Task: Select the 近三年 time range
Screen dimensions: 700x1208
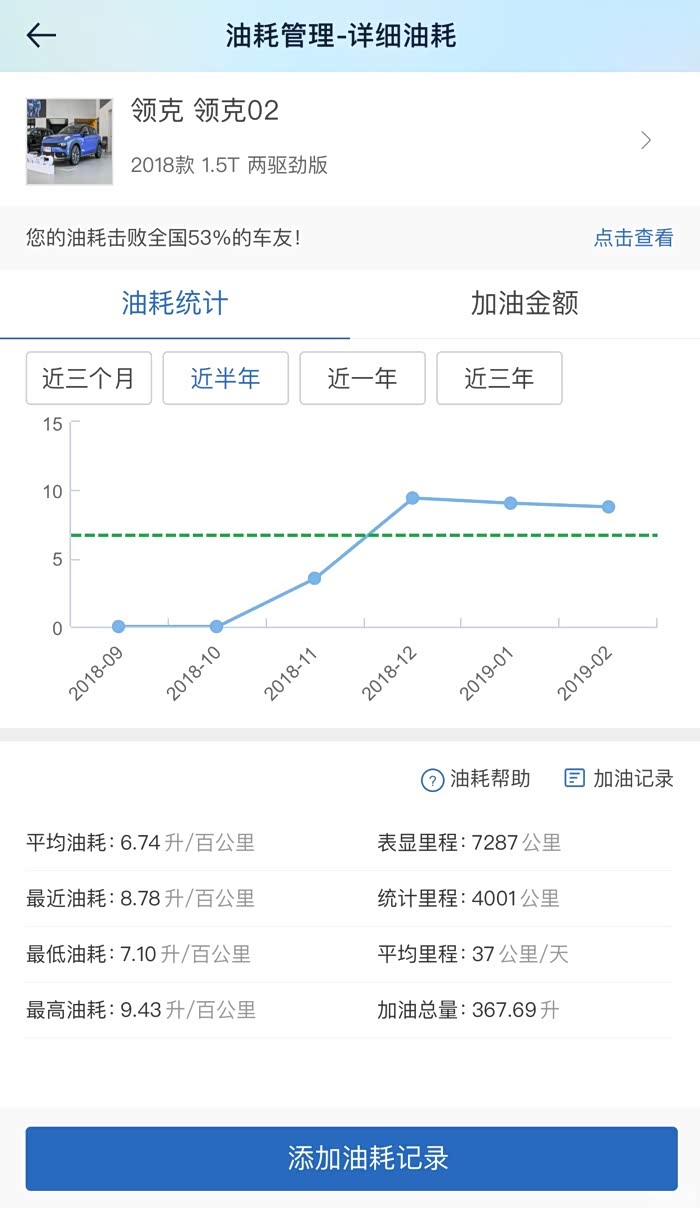Action: (x=499, y=378)
